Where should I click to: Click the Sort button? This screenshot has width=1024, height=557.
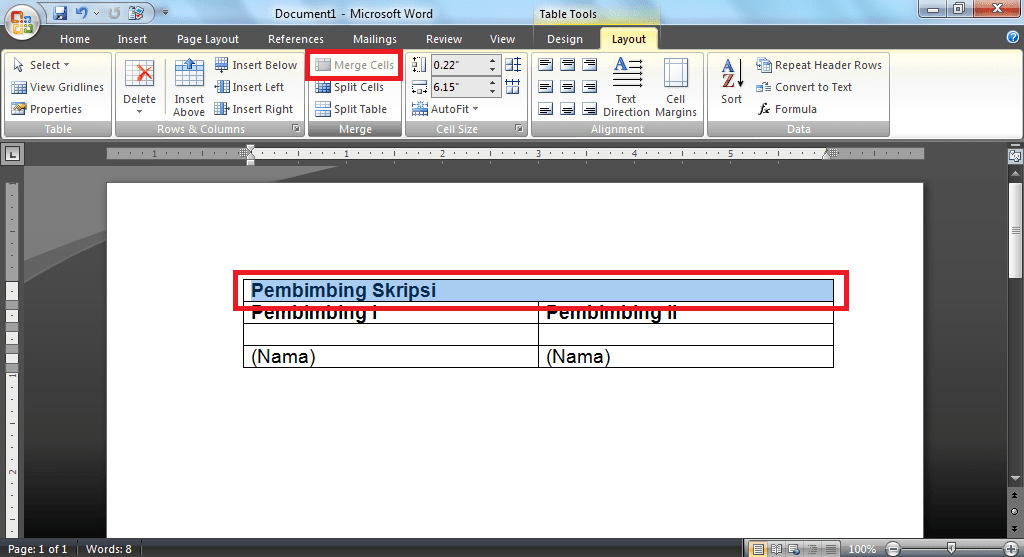pyautogui.click(x=731, y=82)
